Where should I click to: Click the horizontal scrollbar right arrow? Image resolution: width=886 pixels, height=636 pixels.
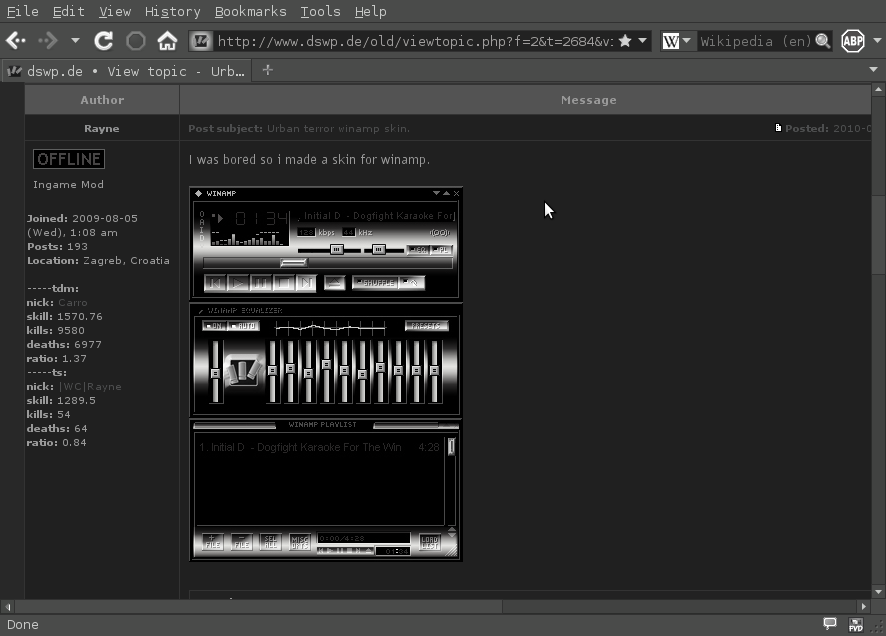coord(864,606)
